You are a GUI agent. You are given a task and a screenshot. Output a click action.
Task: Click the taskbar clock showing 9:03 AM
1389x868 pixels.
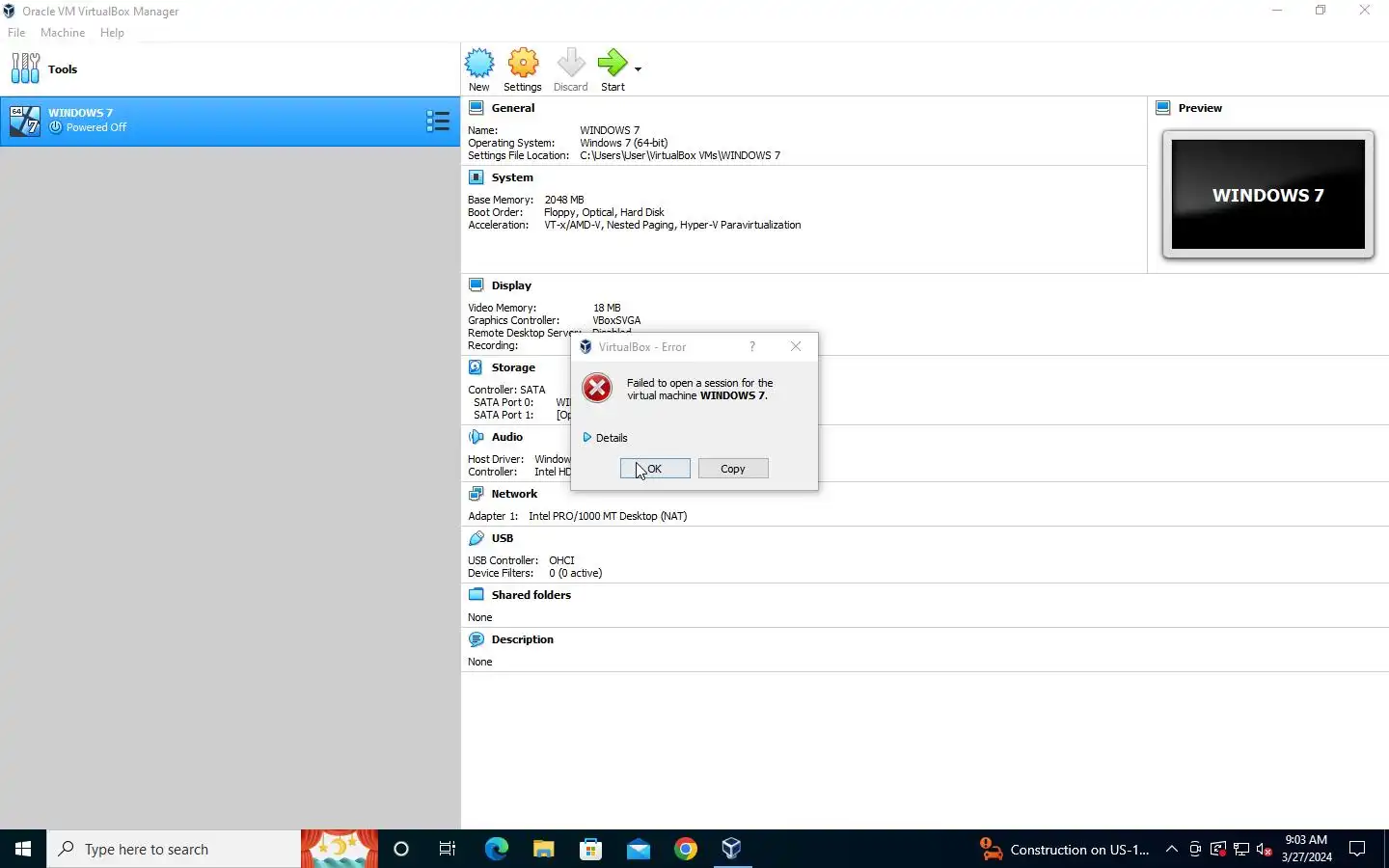(1306, 849)
